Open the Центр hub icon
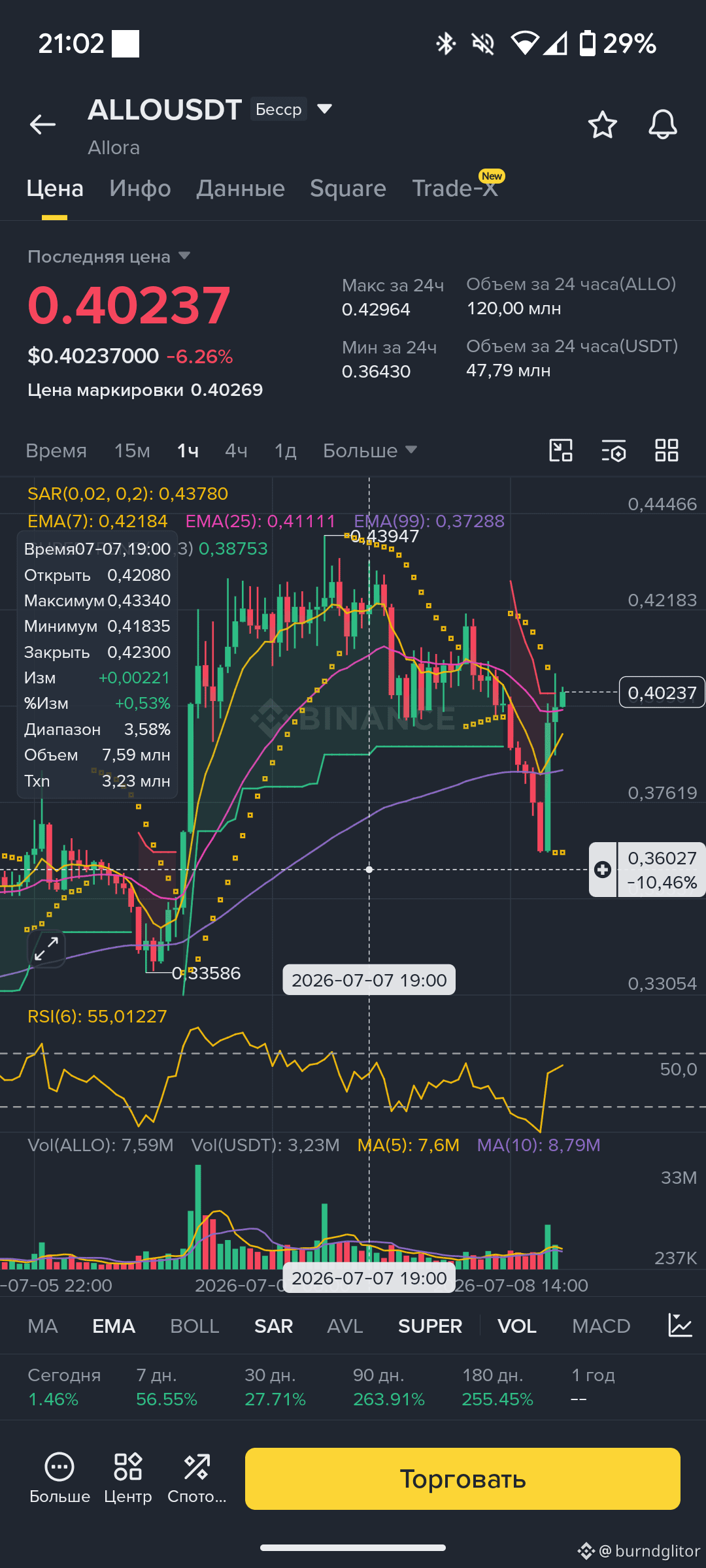This screenshot has height=1568, width=706. pos(127,1467)
